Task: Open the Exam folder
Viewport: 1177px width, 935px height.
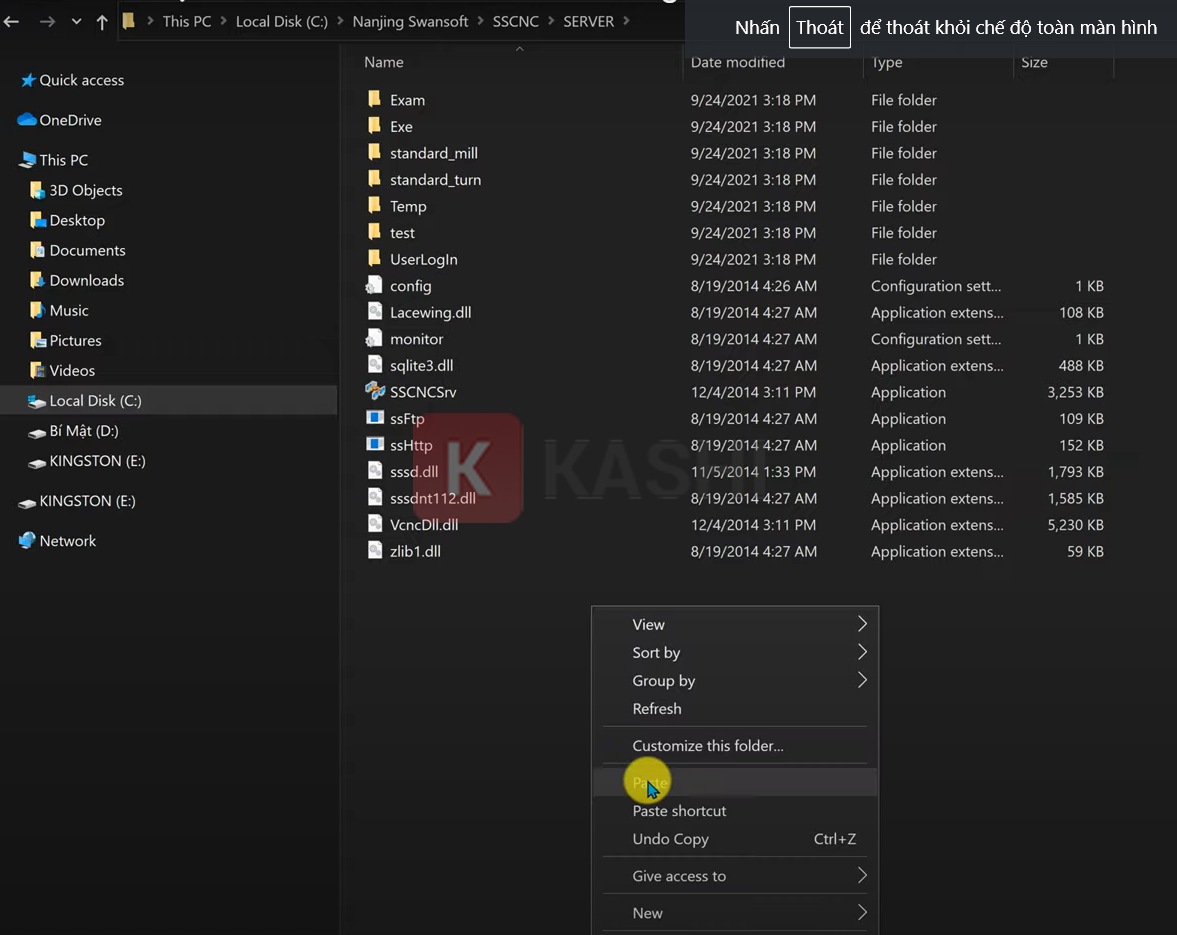Action: tap(406, 100)
